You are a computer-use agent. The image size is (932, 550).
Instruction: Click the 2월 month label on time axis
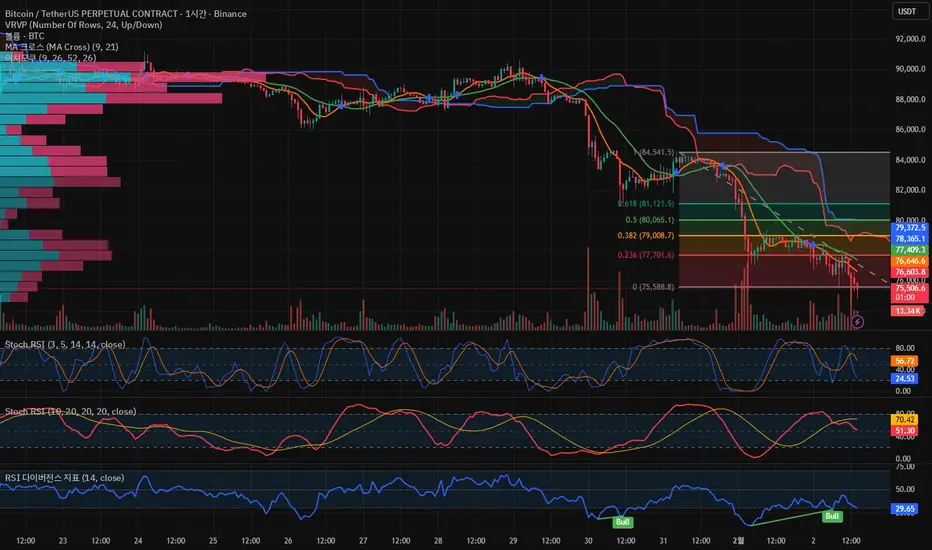point(738,540)
